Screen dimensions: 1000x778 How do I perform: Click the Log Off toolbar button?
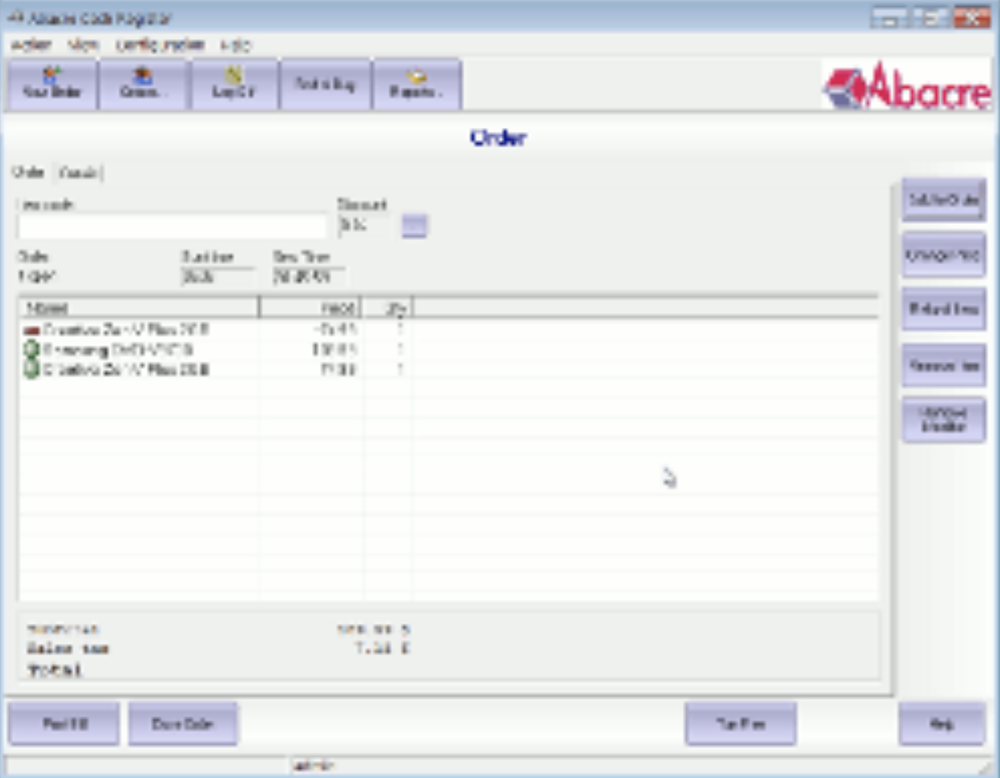coord(234,85)
